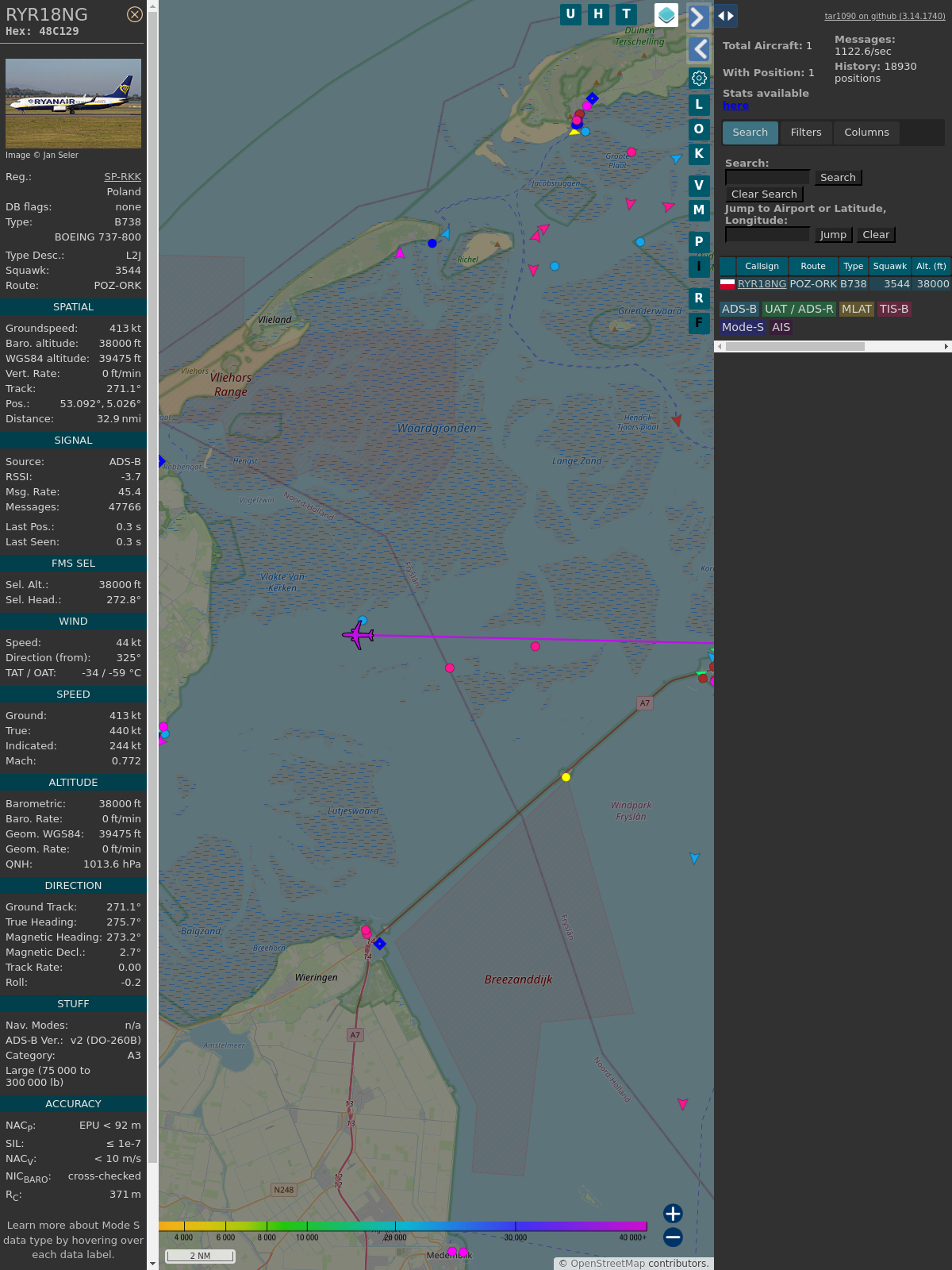Toggle the L labels button
The image size is (952, 1270).
[699, 105]
